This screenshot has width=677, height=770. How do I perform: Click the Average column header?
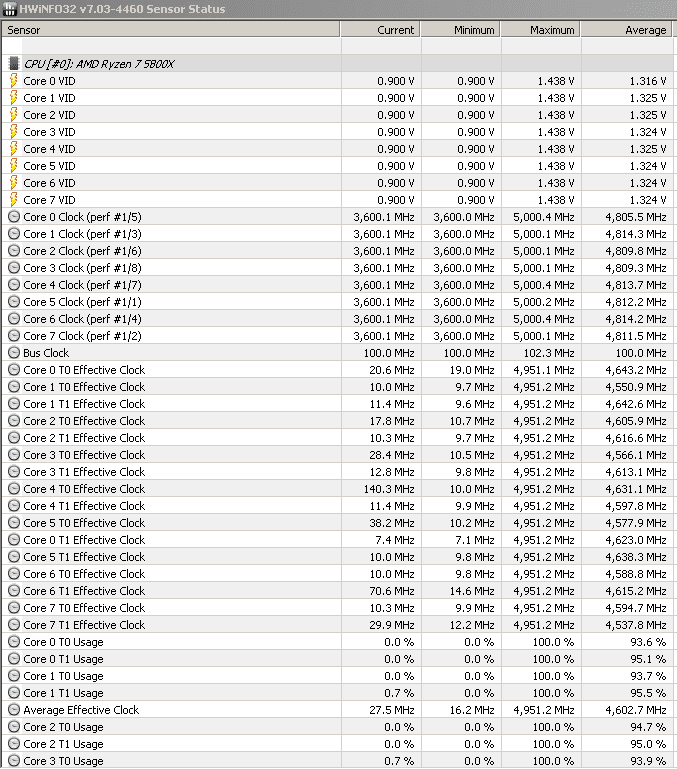coord(626,30)
